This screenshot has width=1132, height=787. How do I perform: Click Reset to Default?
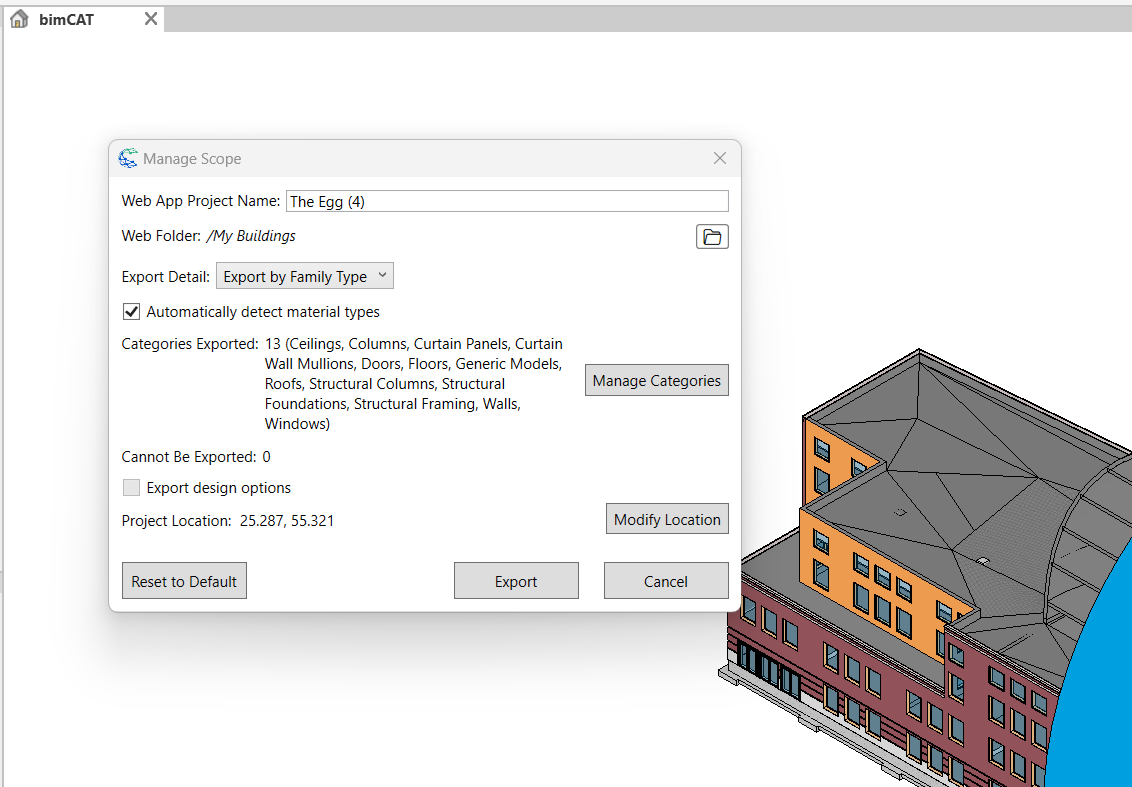(x=184, y=581)
